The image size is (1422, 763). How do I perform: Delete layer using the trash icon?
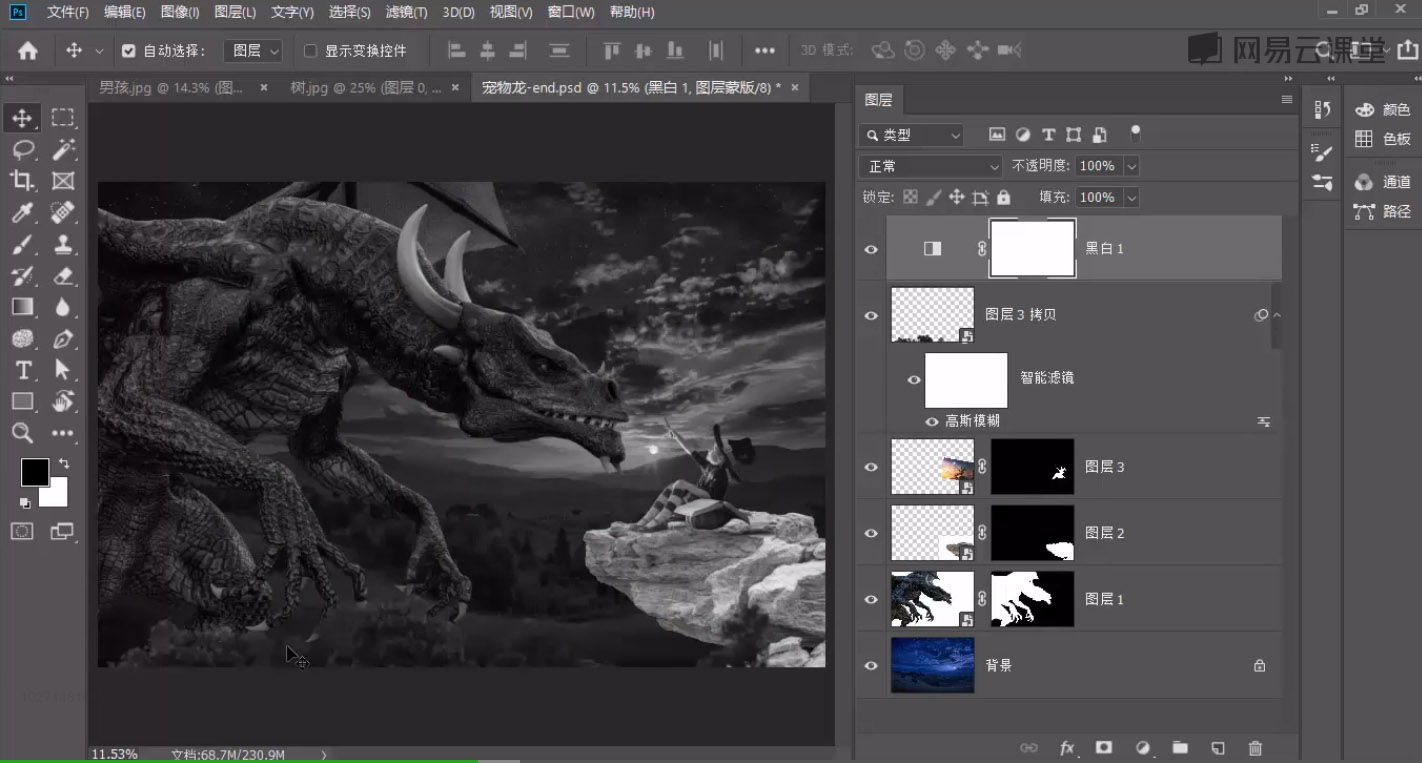[1255, 747]
